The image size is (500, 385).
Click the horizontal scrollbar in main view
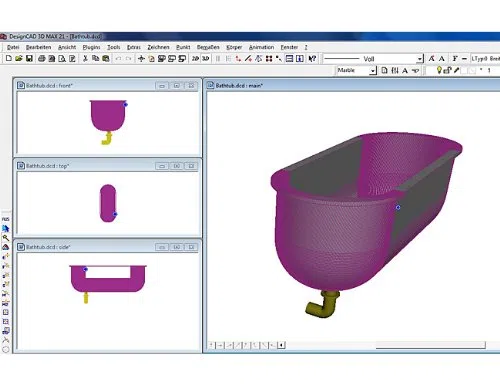(x=430, y=345)
